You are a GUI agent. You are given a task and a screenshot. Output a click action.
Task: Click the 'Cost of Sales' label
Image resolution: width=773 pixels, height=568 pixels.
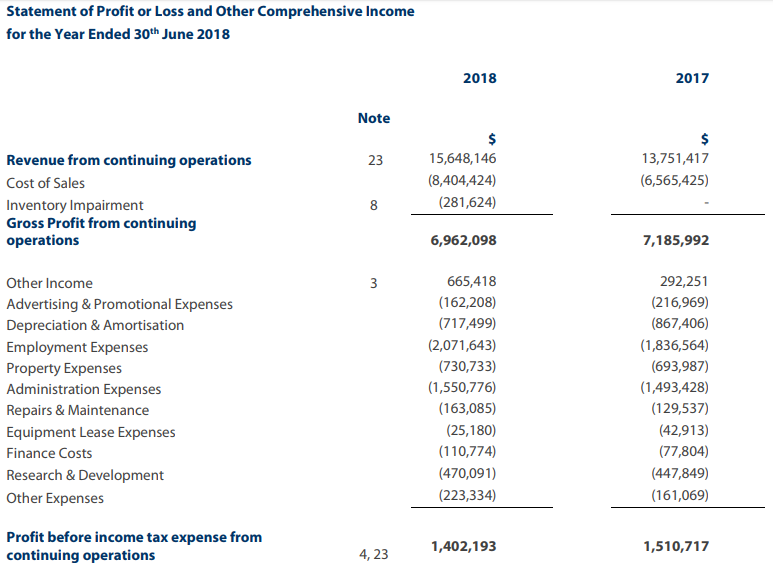coord(45,183)
